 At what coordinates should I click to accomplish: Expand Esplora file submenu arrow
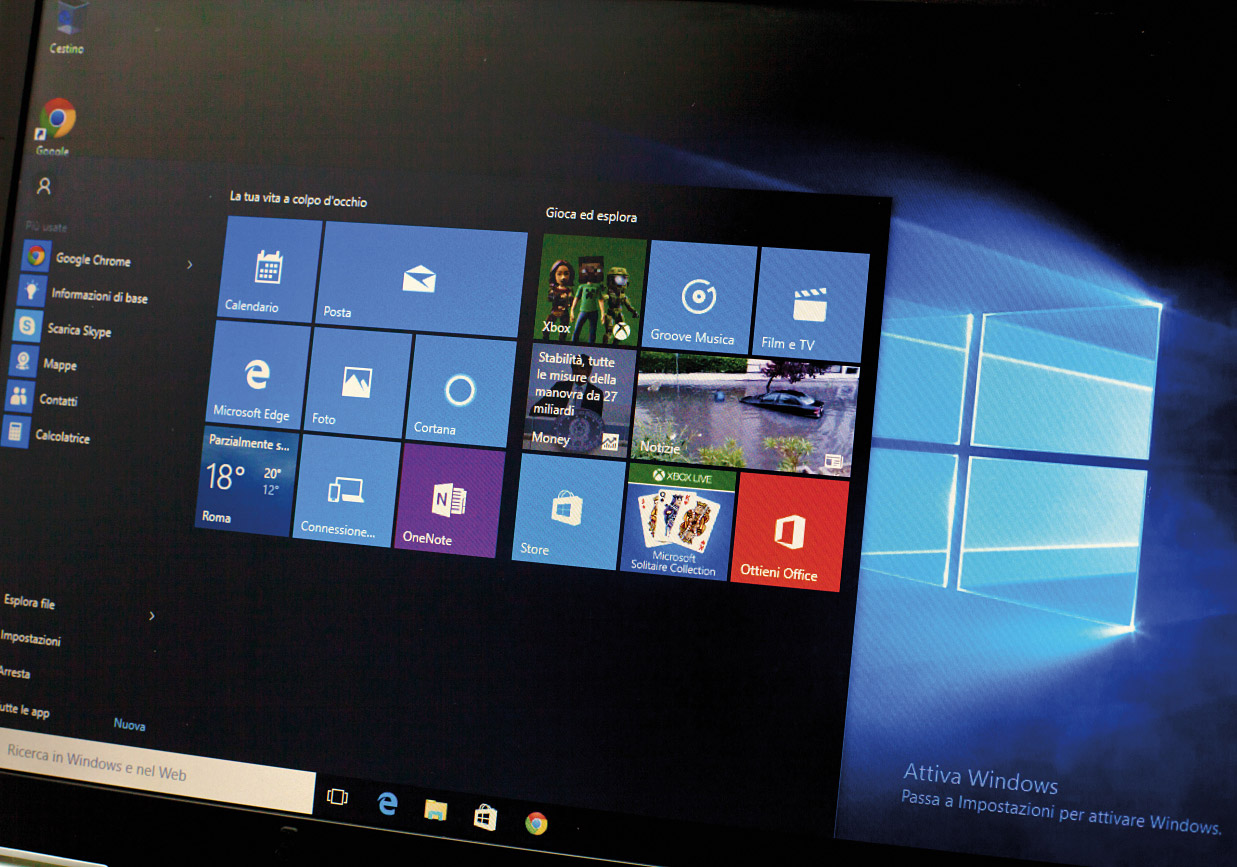click(x=152, y=616)
